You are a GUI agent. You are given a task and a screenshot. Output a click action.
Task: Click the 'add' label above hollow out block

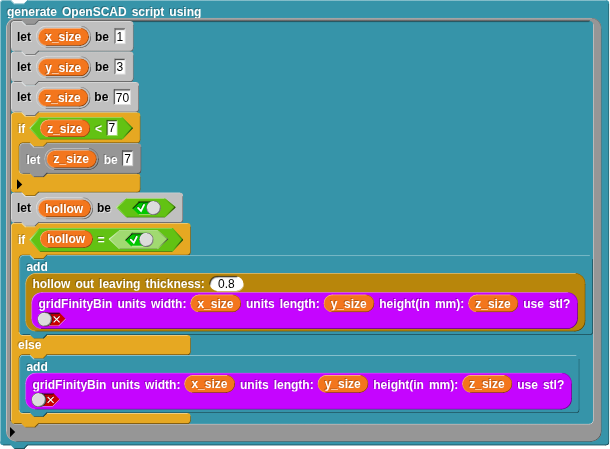pyautogui.click(x=37, y=267)
